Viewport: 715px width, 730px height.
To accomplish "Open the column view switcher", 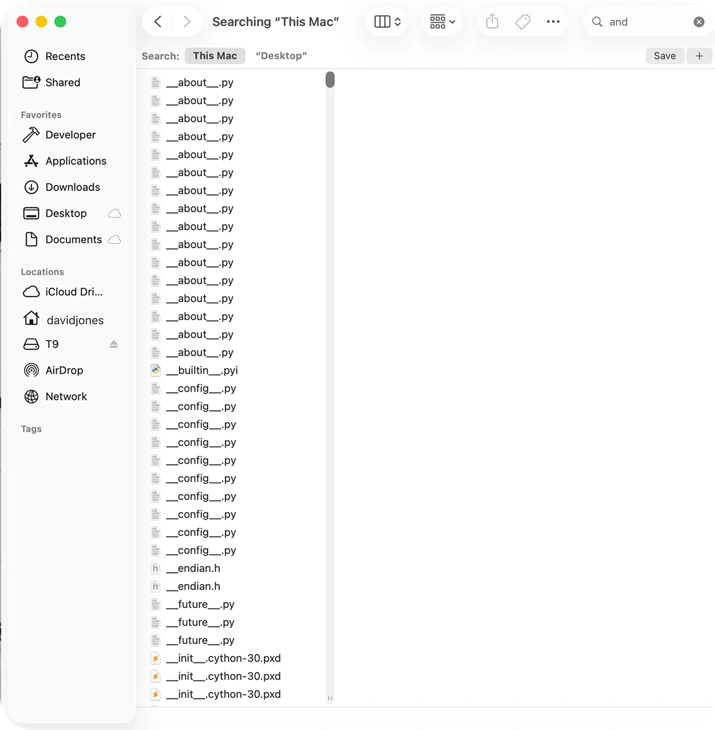I will 387,21.
